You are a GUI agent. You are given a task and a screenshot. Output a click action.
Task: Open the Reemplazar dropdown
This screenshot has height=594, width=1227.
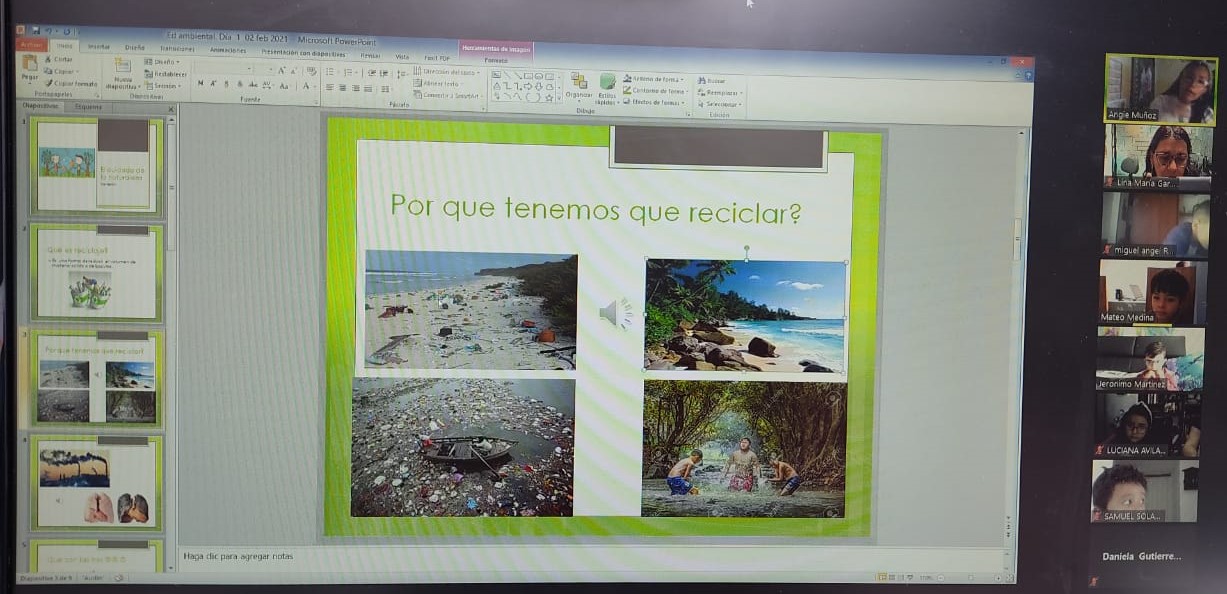click(x=720, y=92)
